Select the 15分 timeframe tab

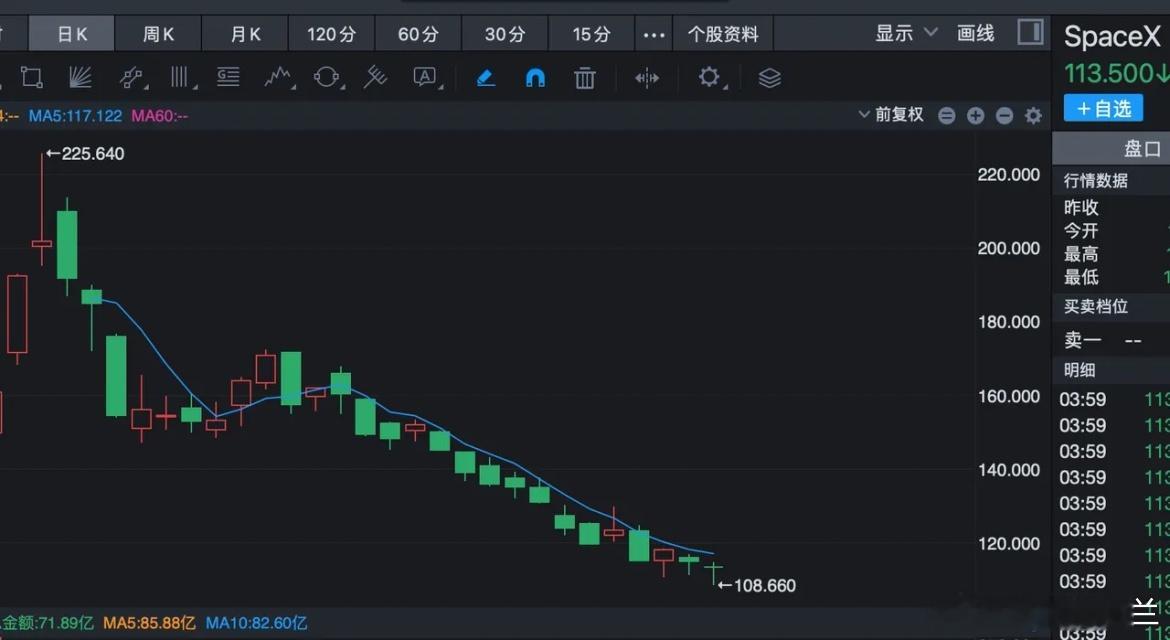click(592, 34)
